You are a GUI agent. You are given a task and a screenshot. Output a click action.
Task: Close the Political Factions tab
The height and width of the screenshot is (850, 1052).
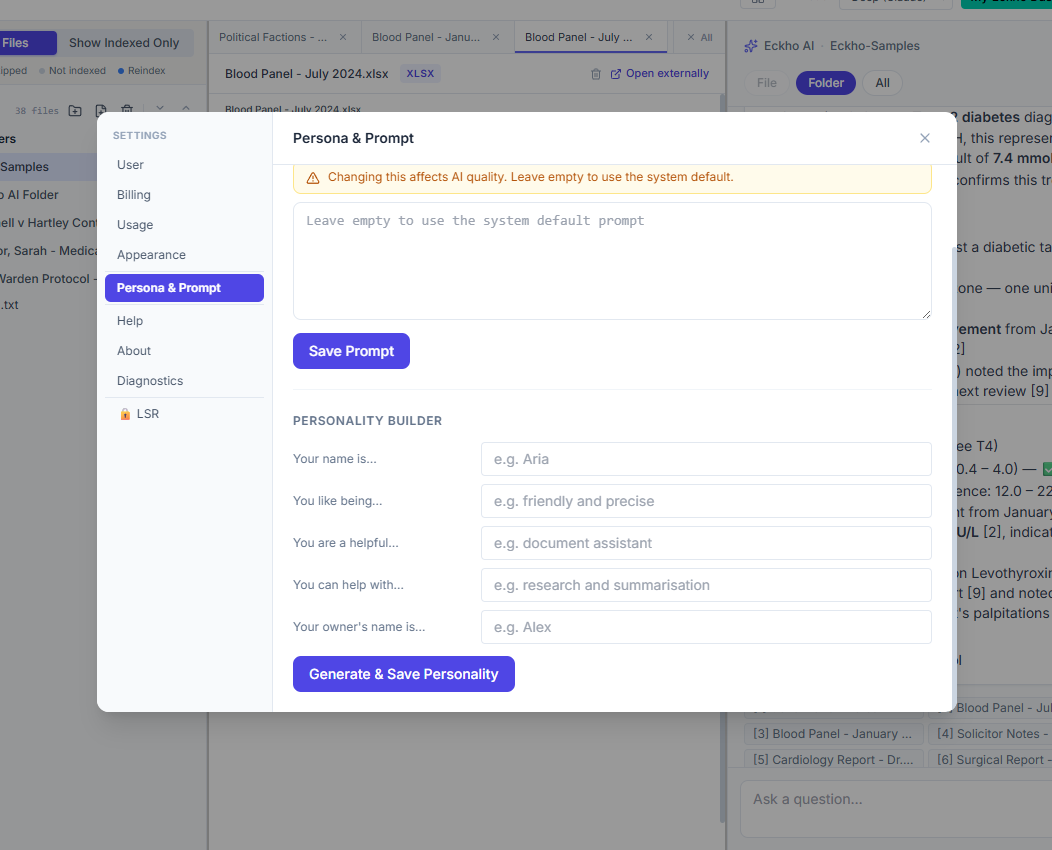(x=343, y=37)
